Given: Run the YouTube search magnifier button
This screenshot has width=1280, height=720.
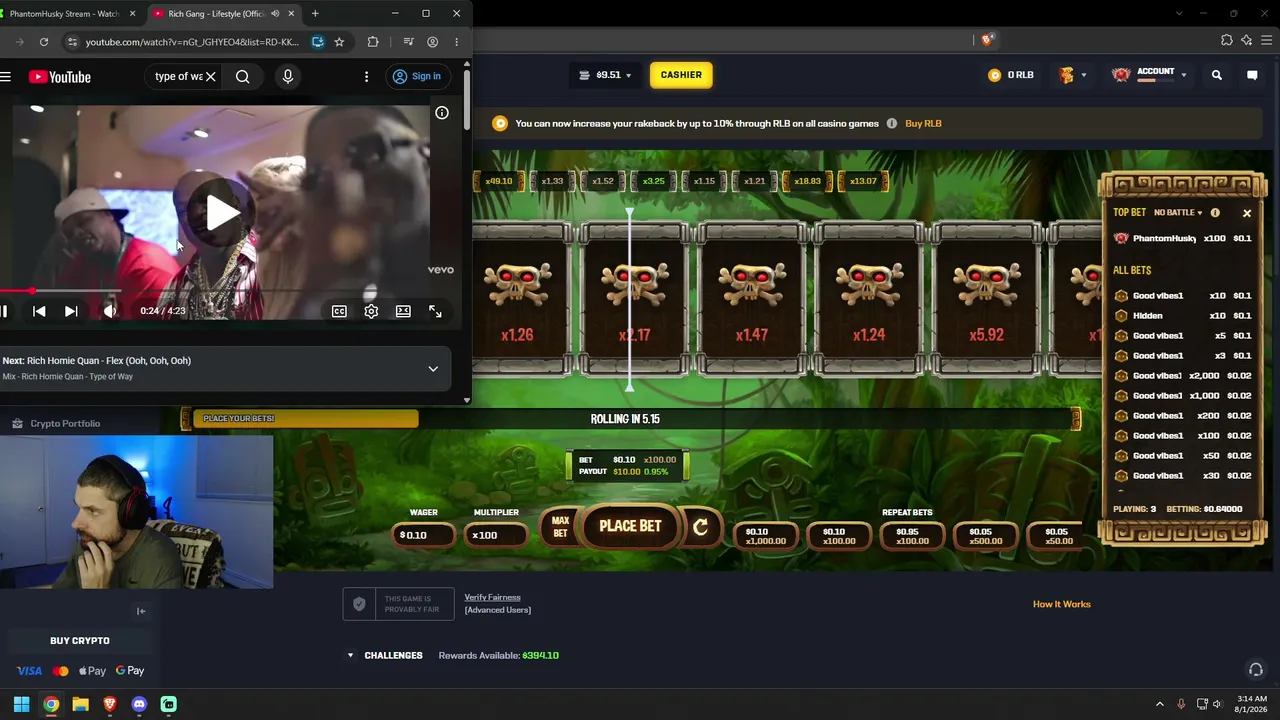Looking at the screenshot, I should (243, 77).
